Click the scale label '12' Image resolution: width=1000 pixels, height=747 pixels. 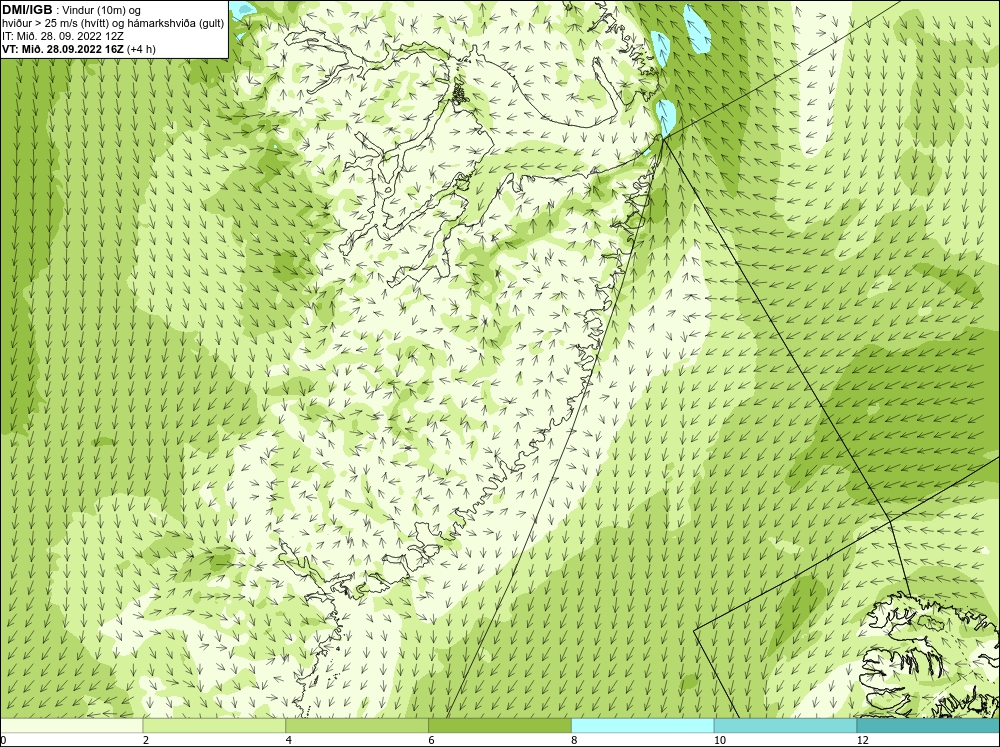point(863,740)
